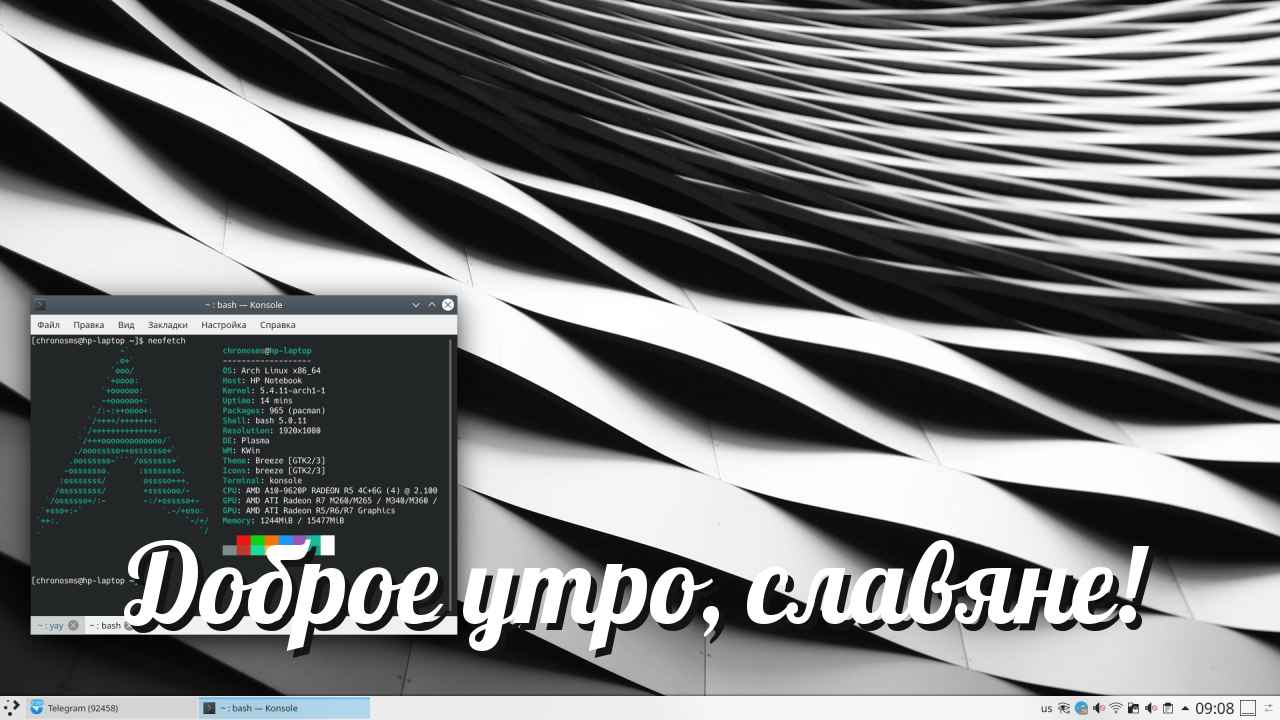Close the bash tab in Konsole
This screenshot has width=1280, height=720.
pos(129,625)
